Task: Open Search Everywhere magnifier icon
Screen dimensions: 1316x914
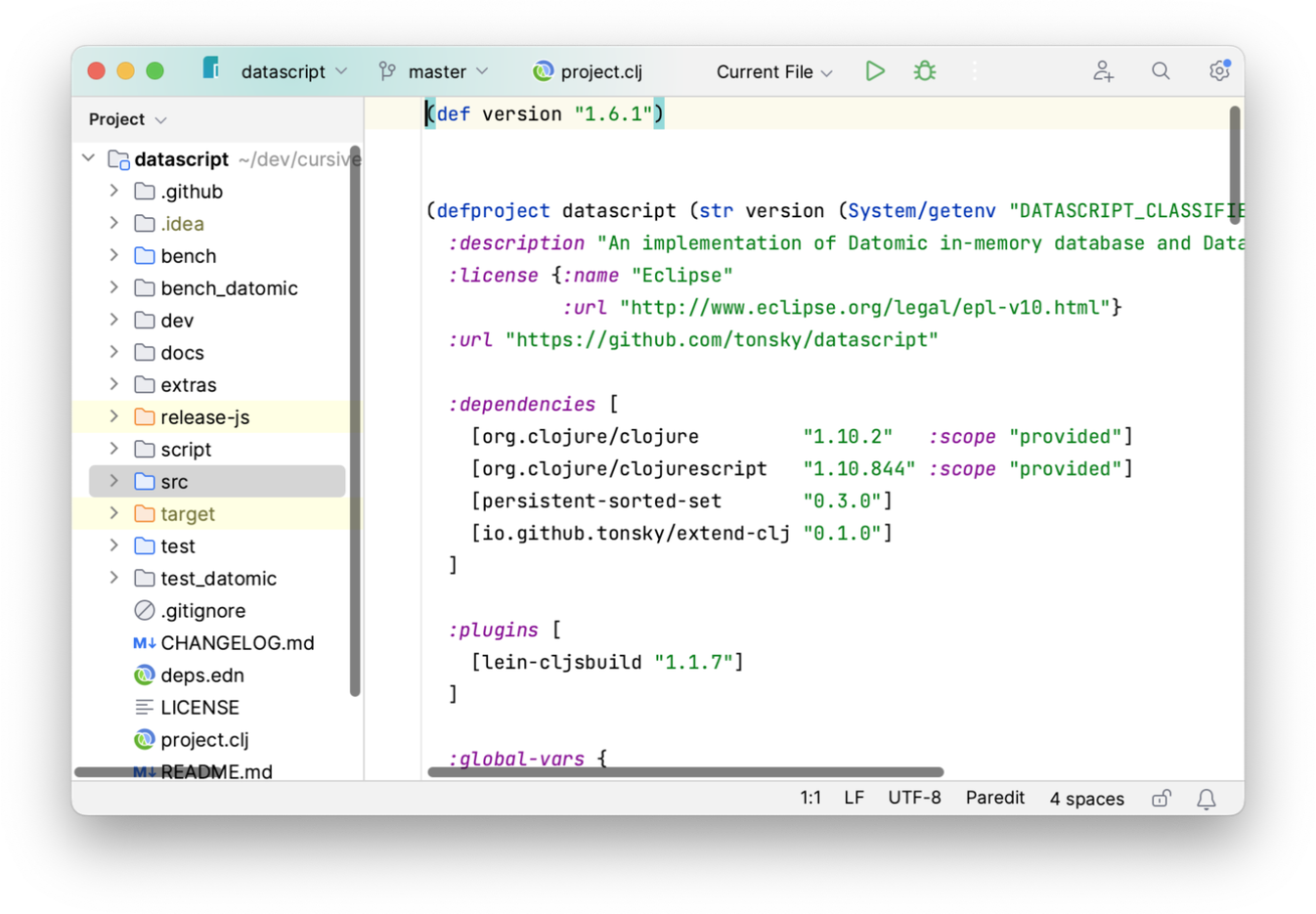Action: [1161, 70]
